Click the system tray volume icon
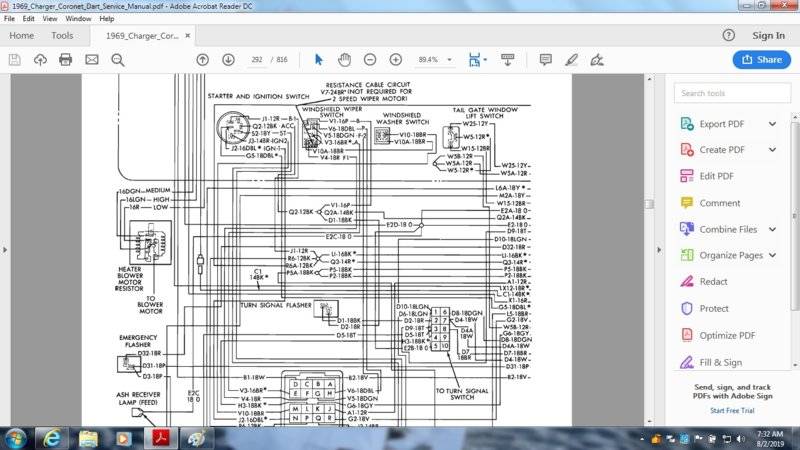This screenshot has height=450, width=800. pyautogui.click(x=740, y=439)
